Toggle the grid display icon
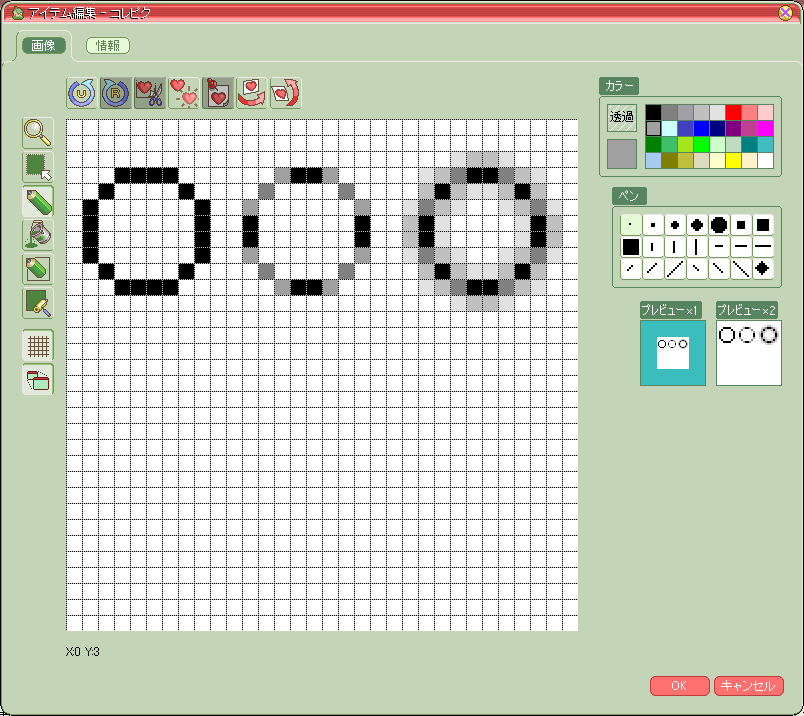The height and width of the screenshot is (716, 804). 38,345
